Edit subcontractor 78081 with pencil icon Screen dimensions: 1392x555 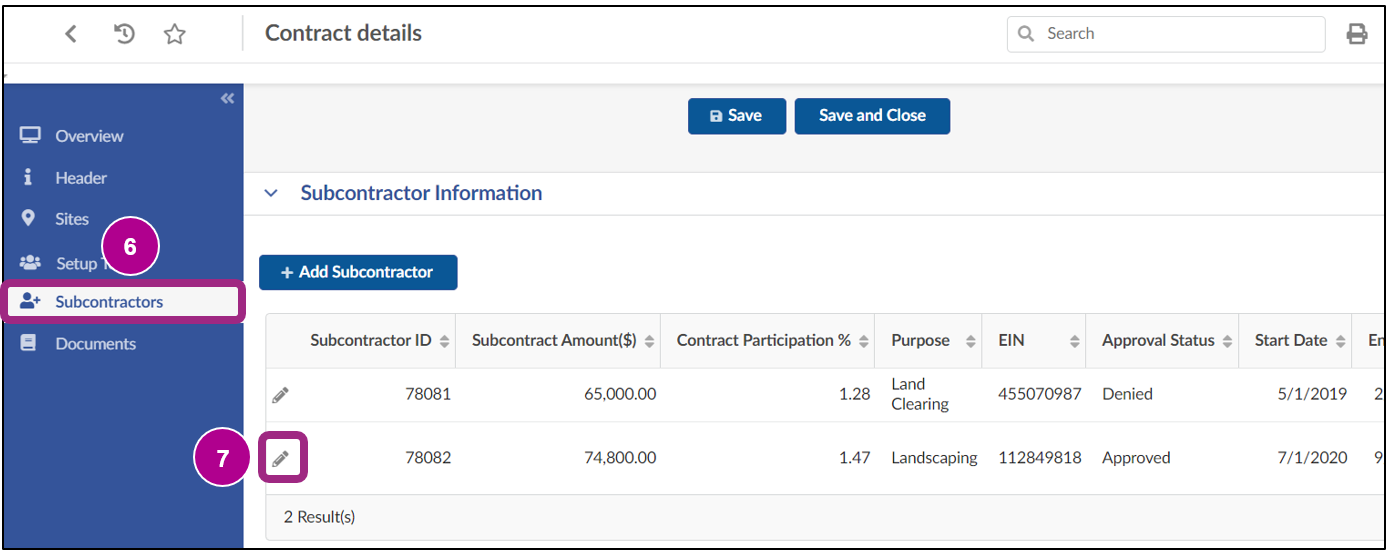click(281, 395)
